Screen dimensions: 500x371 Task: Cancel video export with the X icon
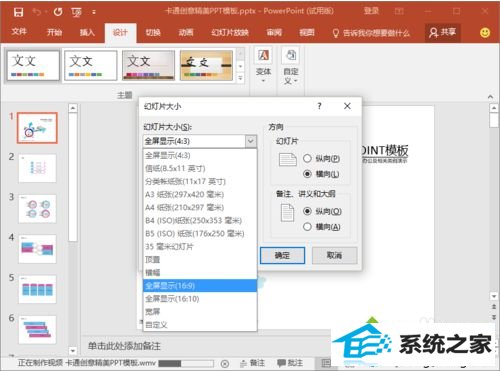click(x=225, y=364)
